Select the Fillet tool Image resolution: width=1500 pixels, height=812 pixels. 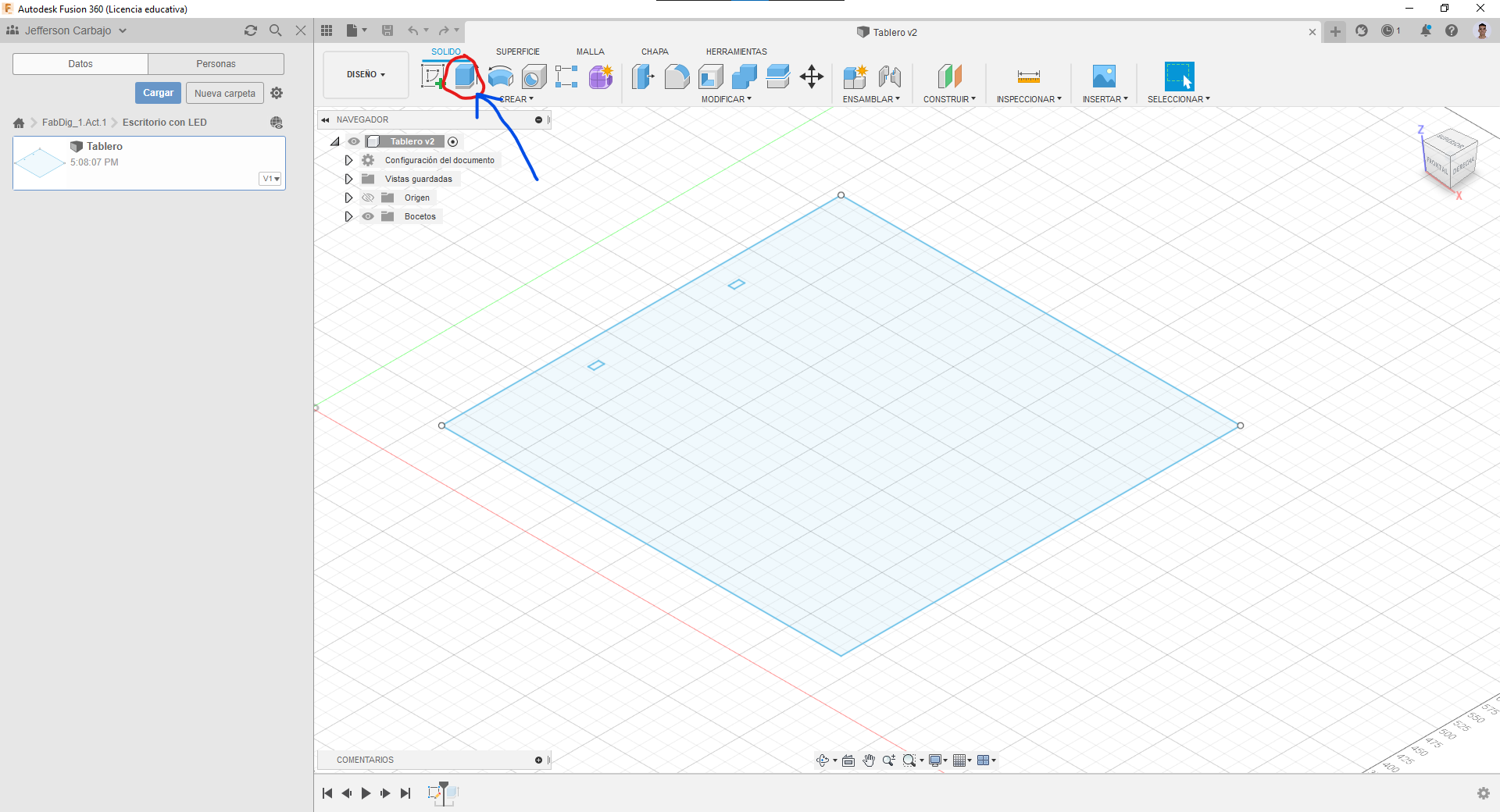point(677,77)
